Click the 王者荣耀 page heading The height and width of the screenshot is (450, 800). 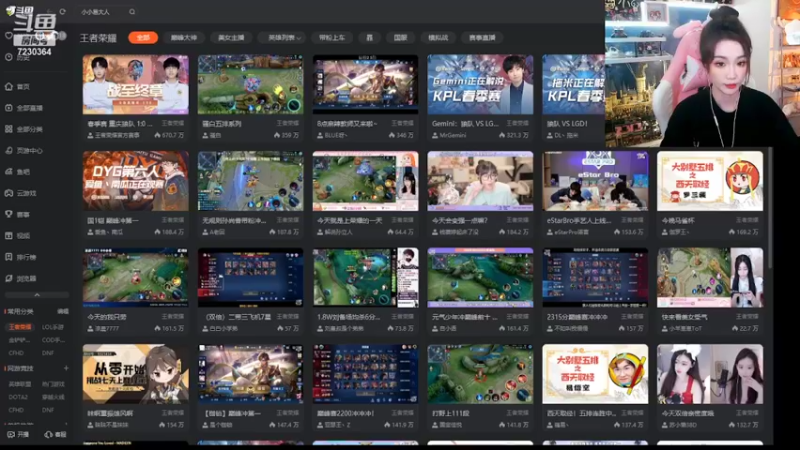pos(98,38)
